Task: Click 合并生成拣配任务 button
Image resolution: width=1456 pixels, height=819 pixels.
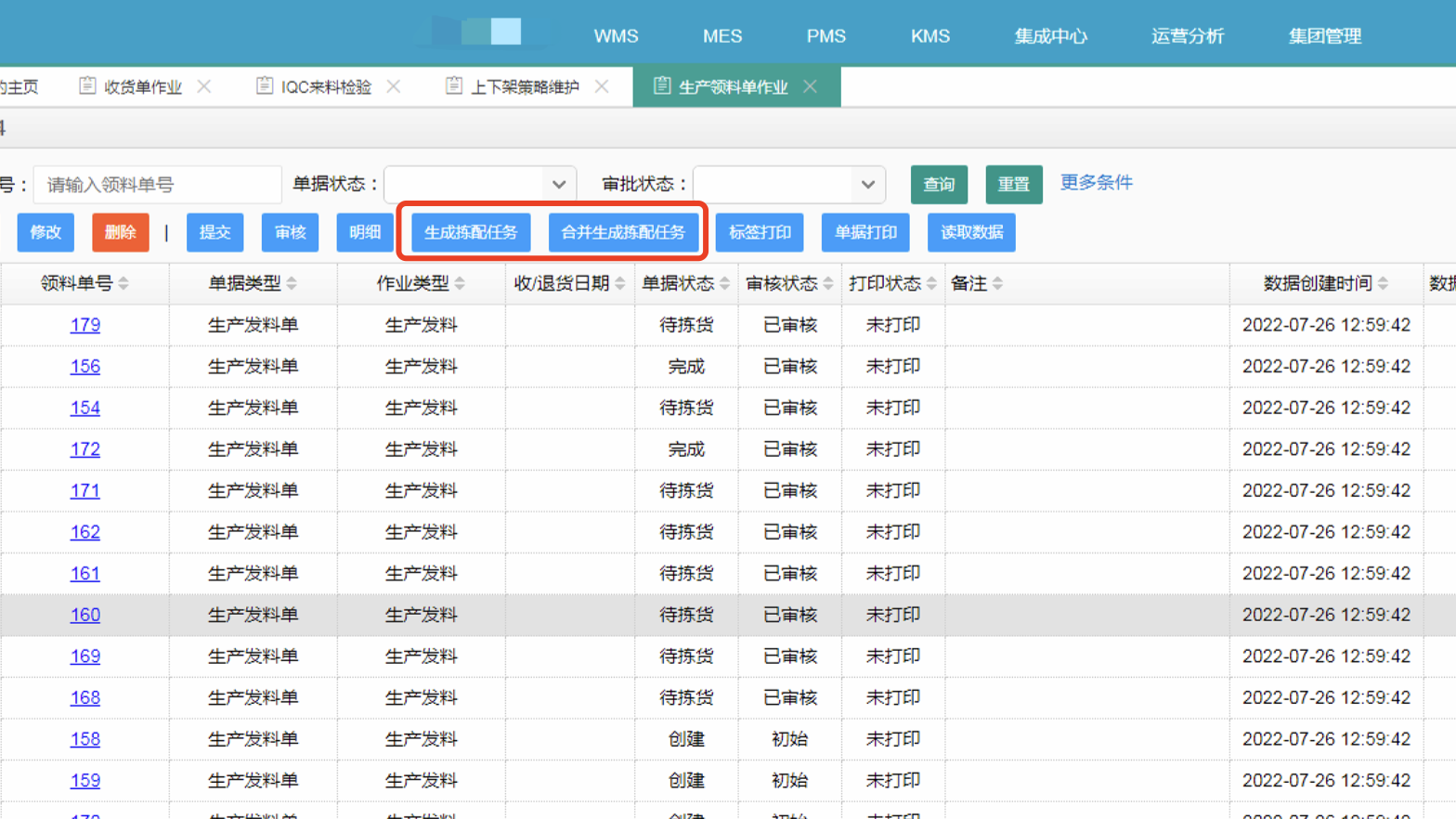Action: (x=623, y=232)
